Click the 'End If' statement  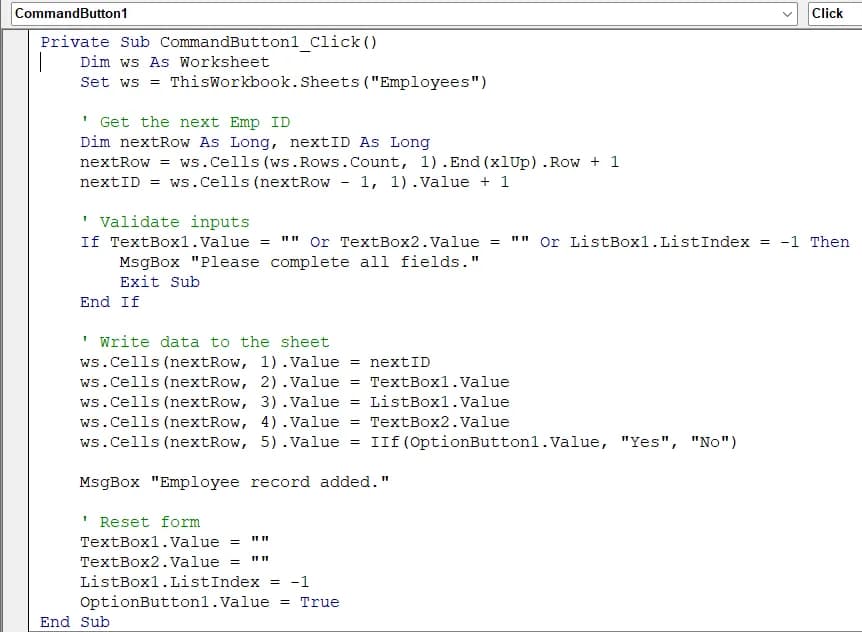pos(109,302)
